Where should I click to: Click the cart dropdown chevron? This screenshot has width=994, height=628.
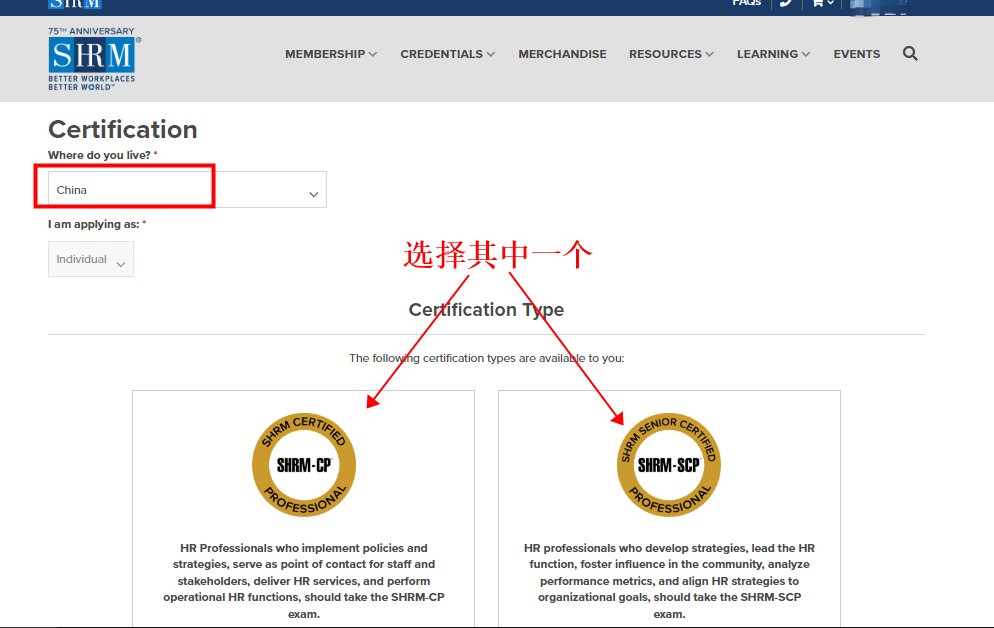[x=830, y=3]
